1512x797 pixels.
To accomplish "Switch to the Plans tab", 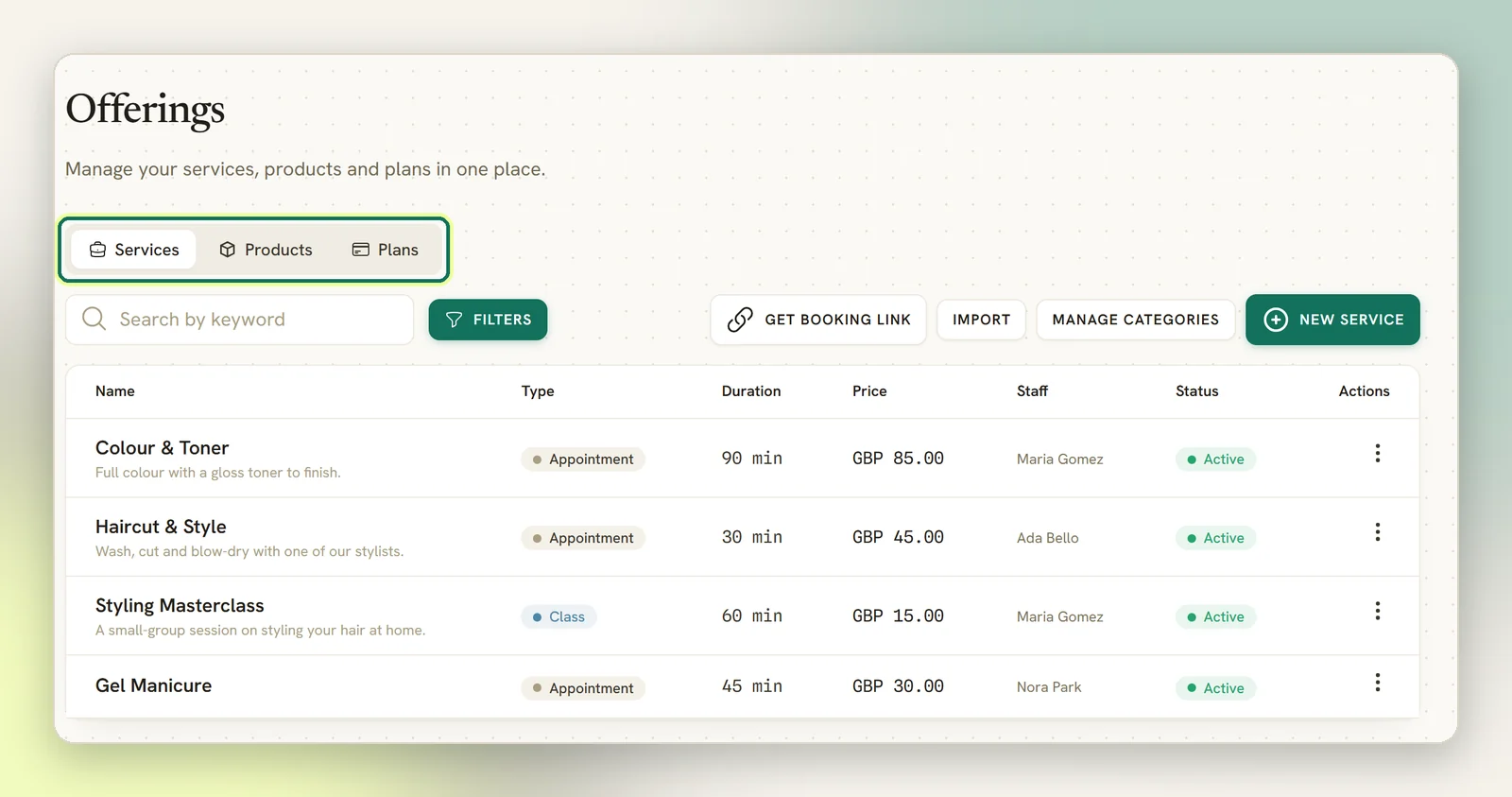I will tap(385, 250).
